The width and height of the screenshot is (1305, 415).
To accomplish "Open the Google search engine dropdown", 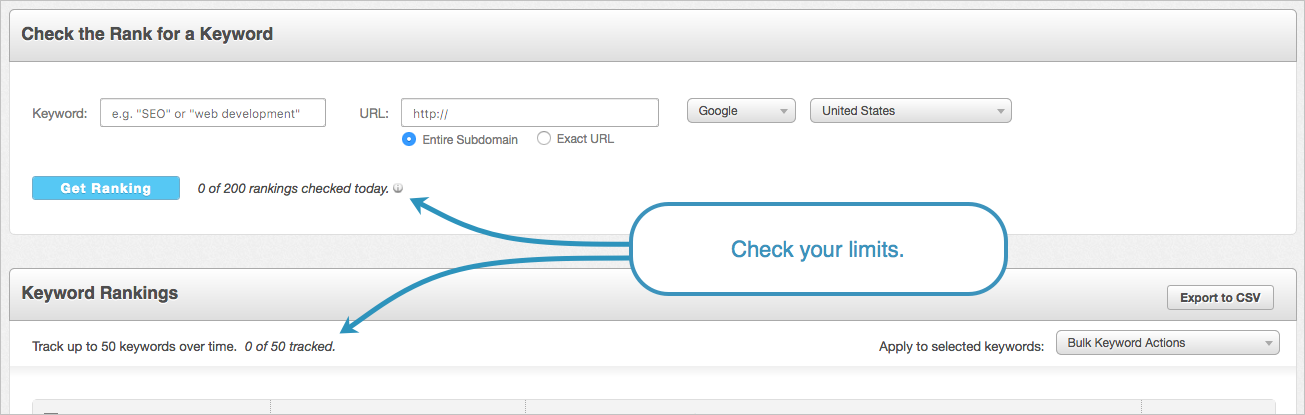I will click(741, 111).
